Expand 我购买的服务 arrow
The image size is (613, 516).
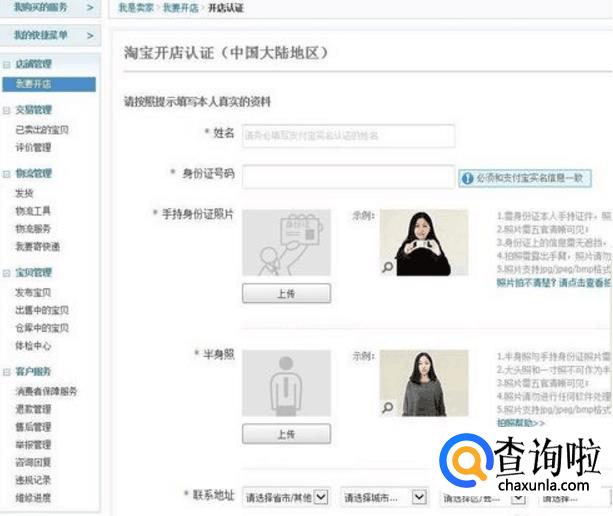pyautogui.click(x=90, y=7)
